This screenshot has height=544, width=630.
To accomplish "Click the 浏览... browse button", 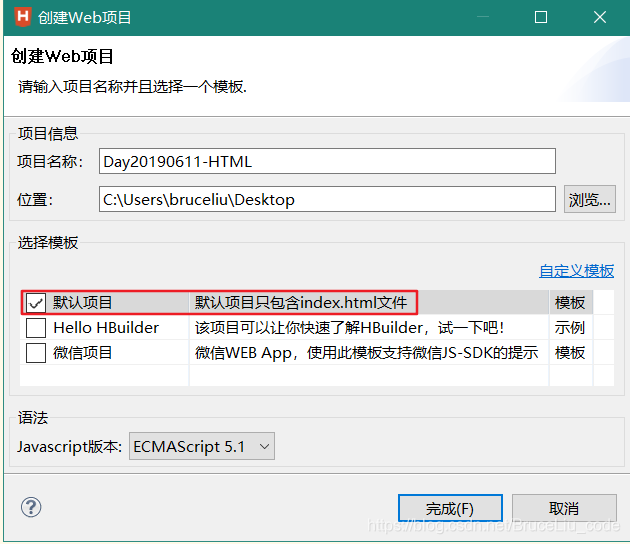I will tap(589, 199).
